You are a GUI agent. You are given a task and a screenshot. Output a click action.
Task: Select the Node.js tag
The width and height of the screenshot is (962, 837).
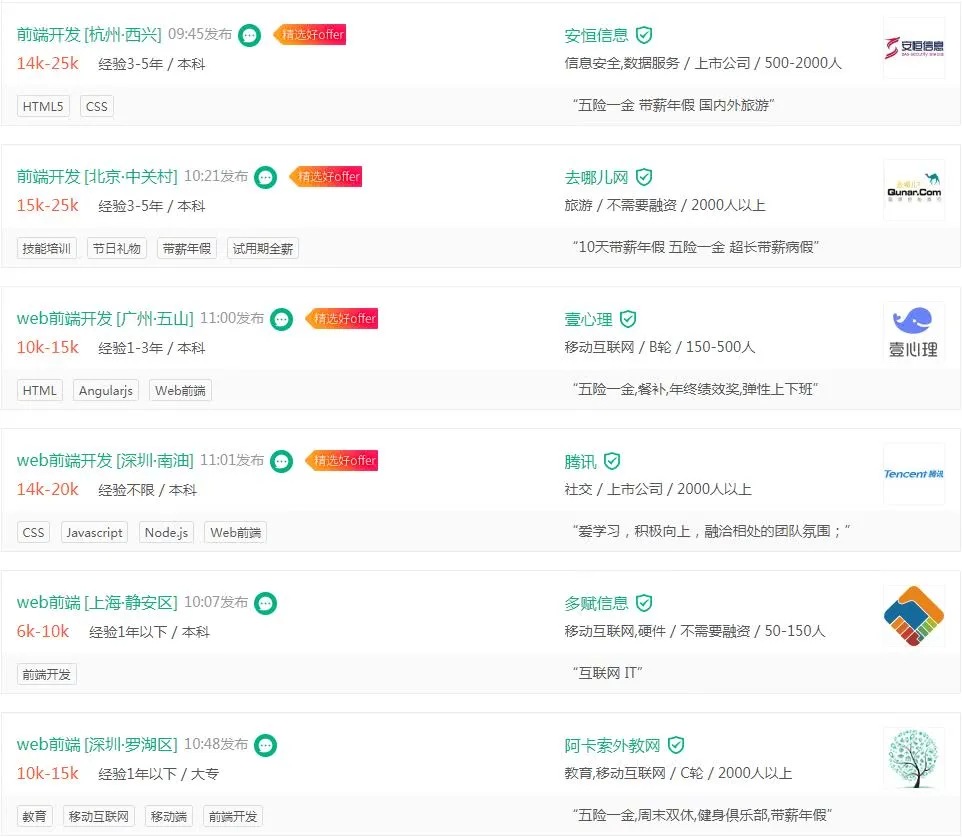tap(166, 532)
